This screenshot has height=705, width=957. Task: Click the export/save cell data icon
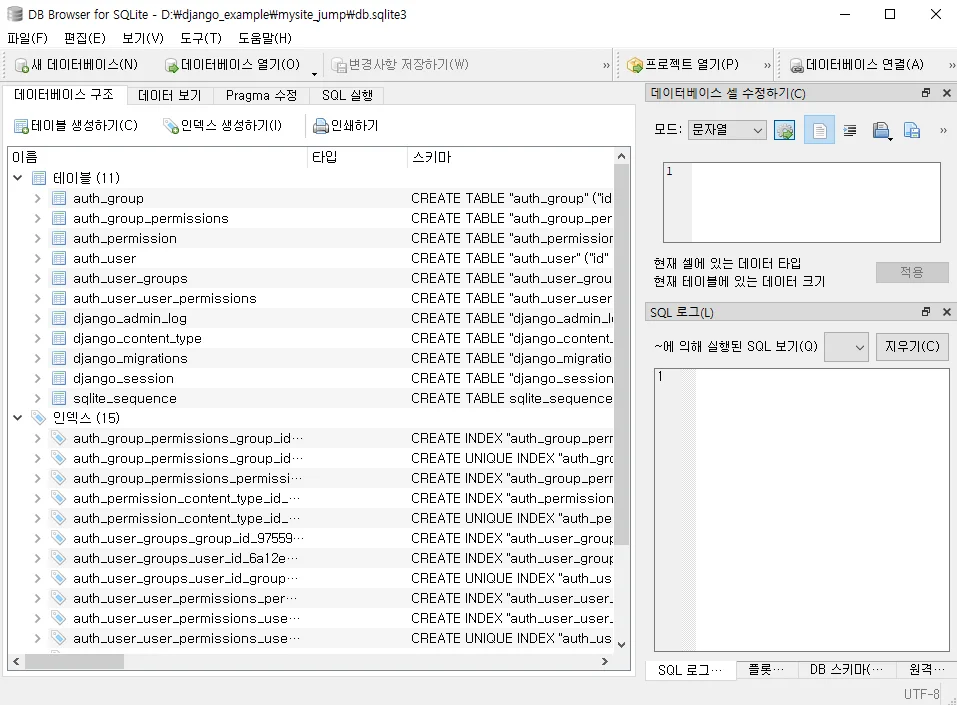912,130
